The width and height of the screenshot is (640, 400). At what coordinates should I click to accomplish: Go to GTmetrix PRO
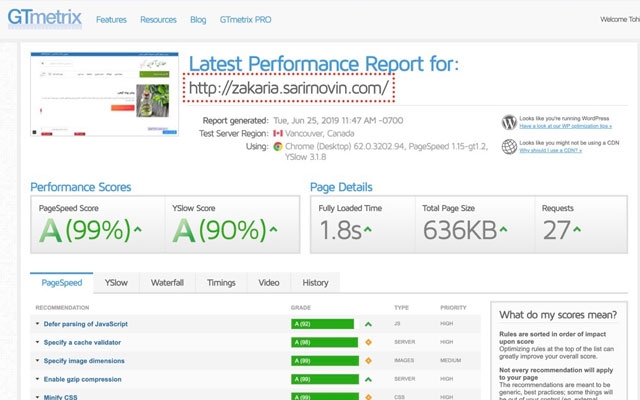(245, 20)
